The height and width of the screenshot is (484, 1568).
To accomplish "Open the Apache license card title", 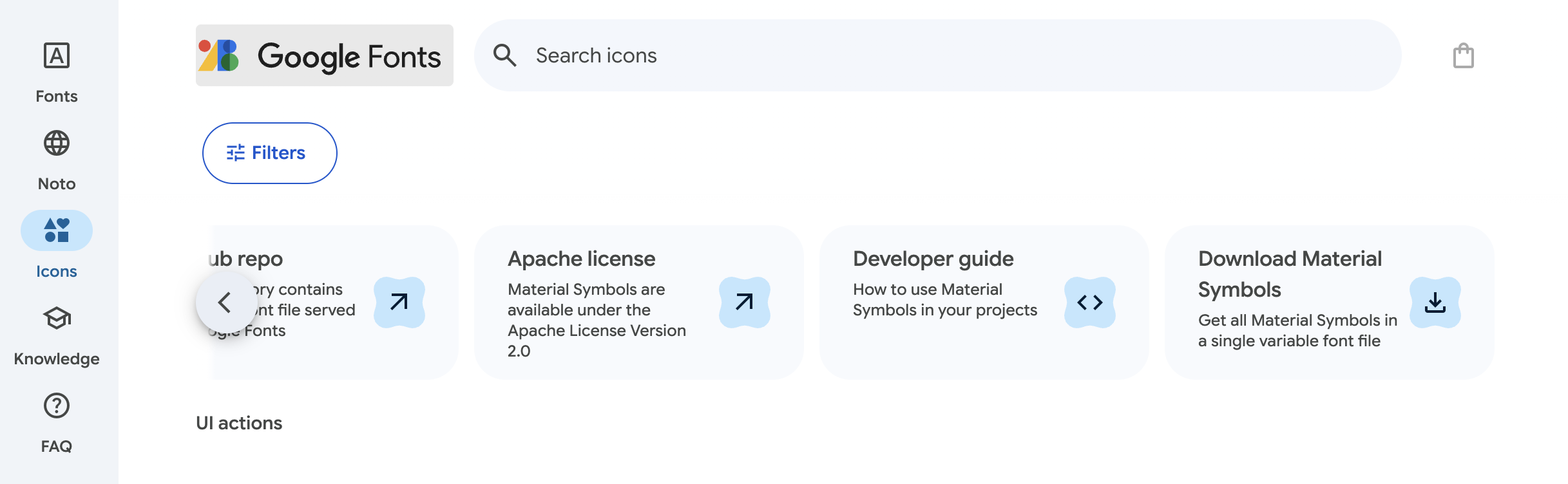I will click(581, 259).
